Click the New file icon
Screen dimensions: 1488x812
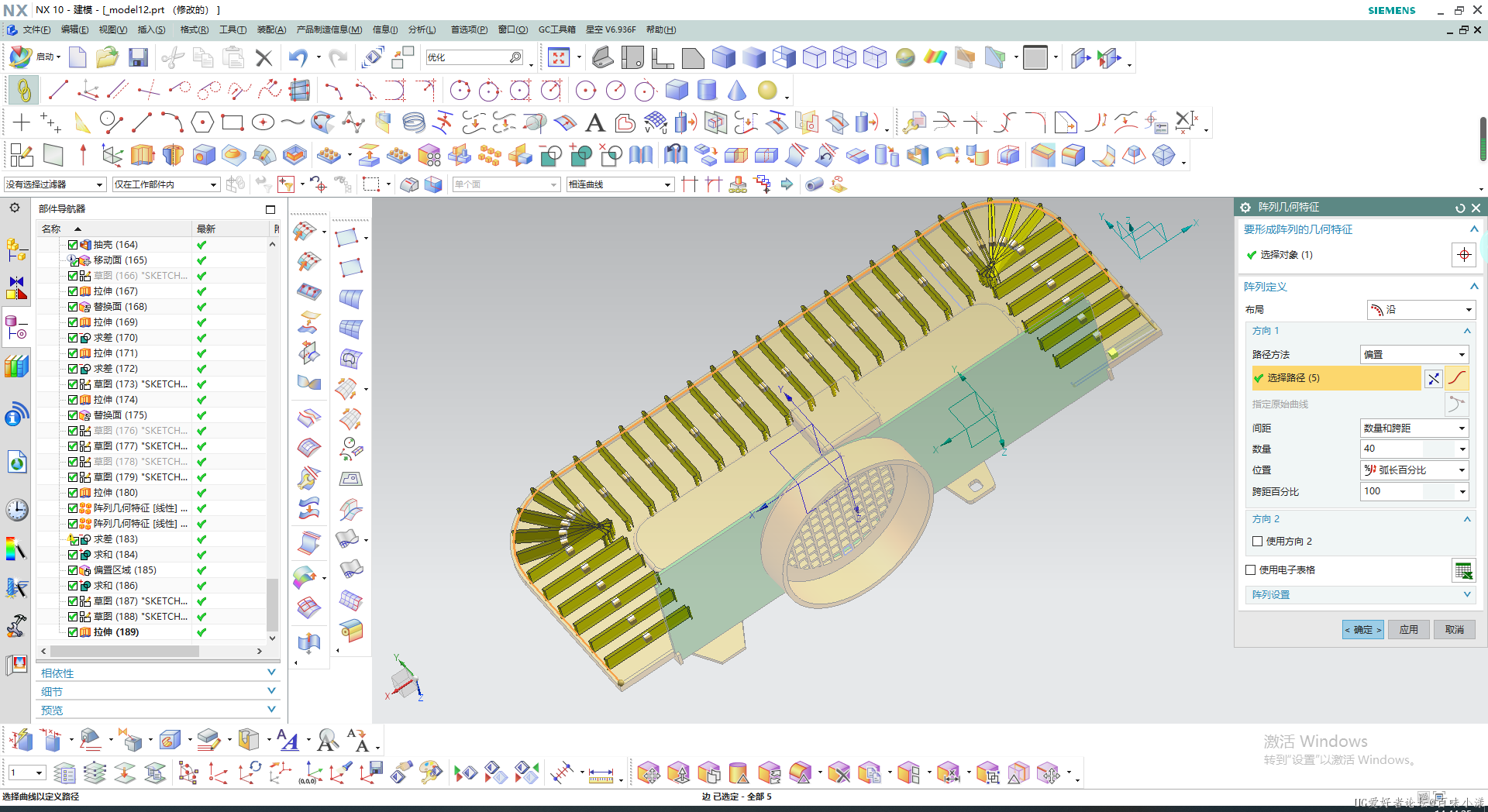tap(77, 57)
